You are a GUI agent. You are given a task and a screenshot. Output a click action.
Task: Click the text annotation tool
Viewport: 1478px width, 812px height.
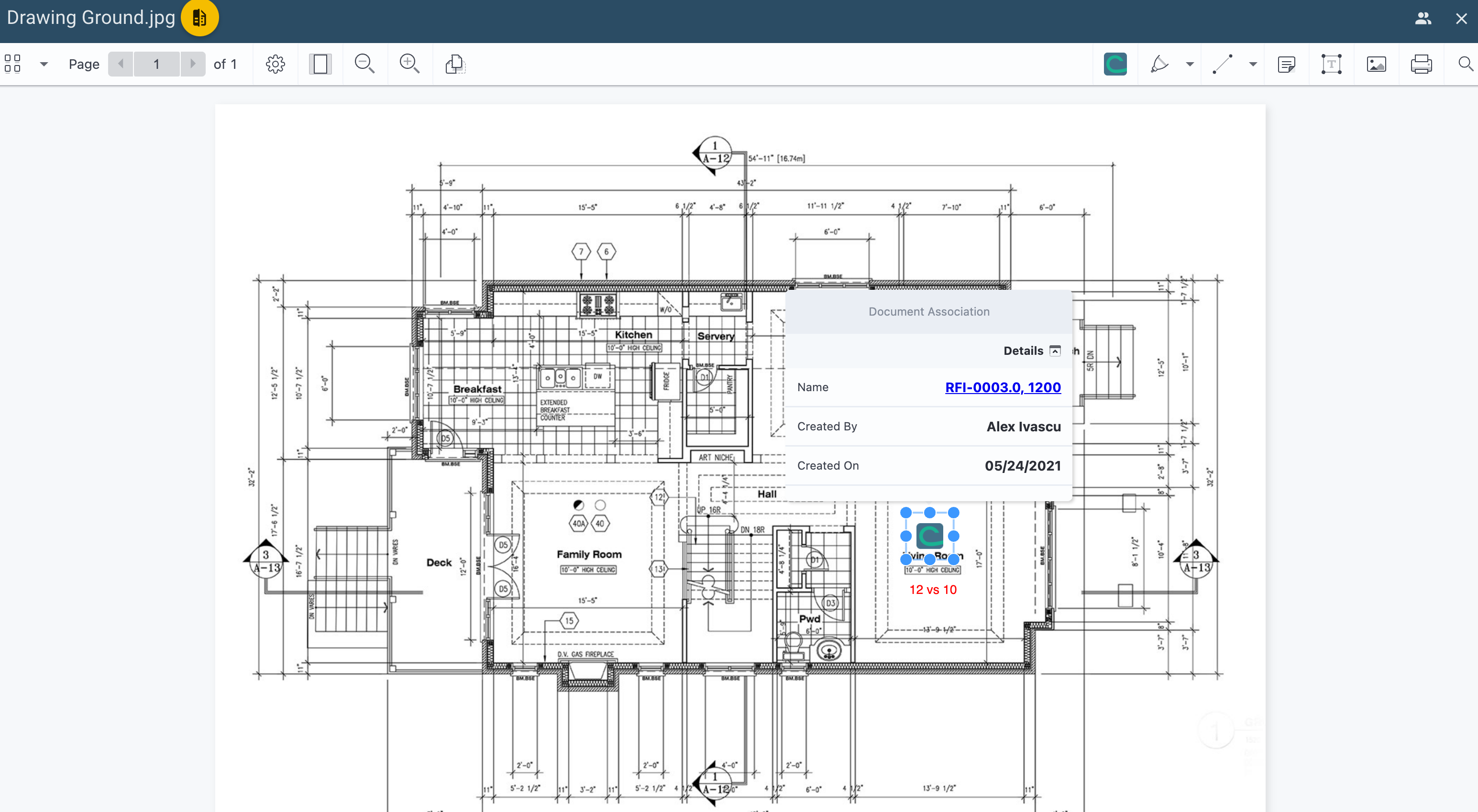(1330, 63)
